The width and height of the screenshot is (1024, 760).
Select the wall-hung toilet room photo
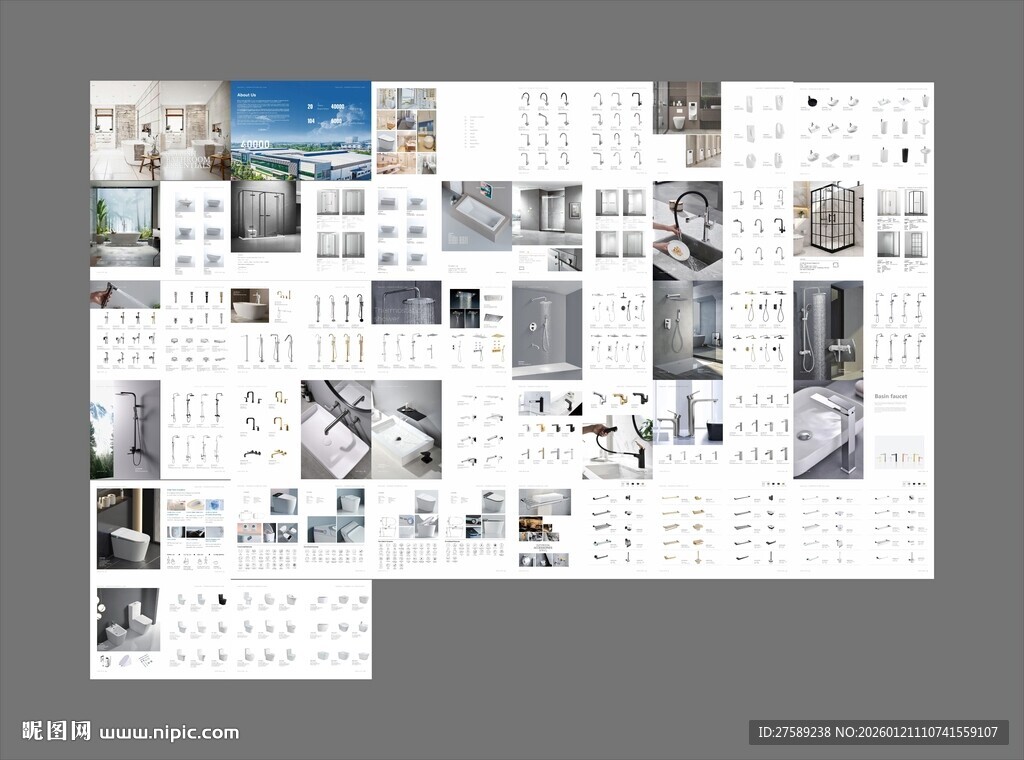pos(687,108)
